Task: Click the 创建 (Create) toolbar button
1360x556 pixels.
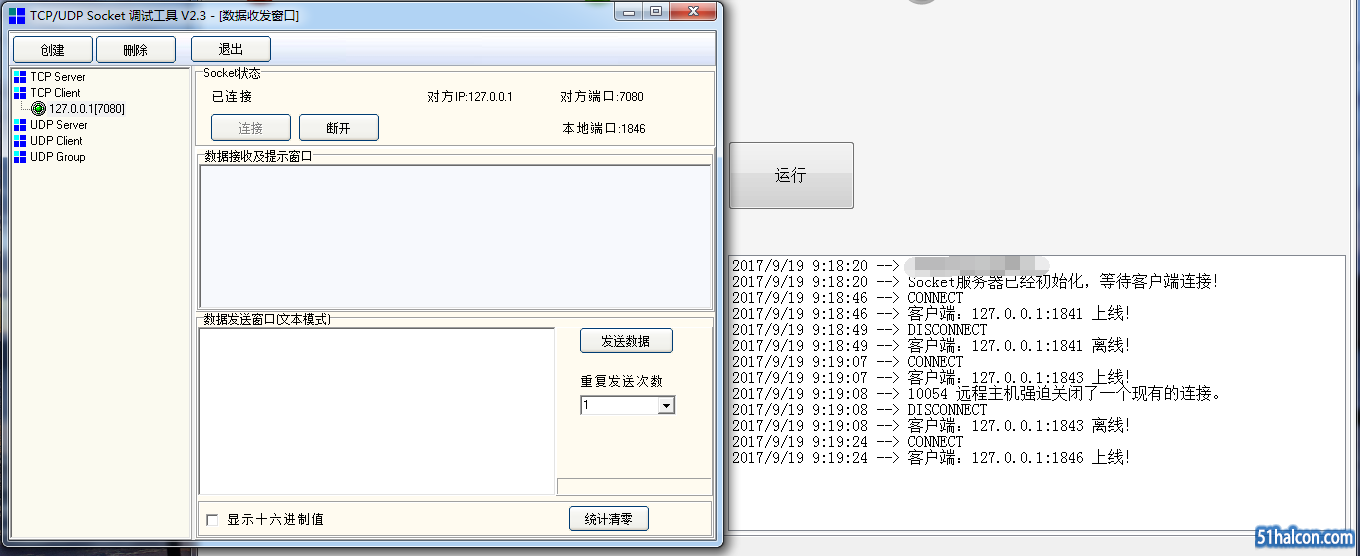Action: tap(53, 50)
